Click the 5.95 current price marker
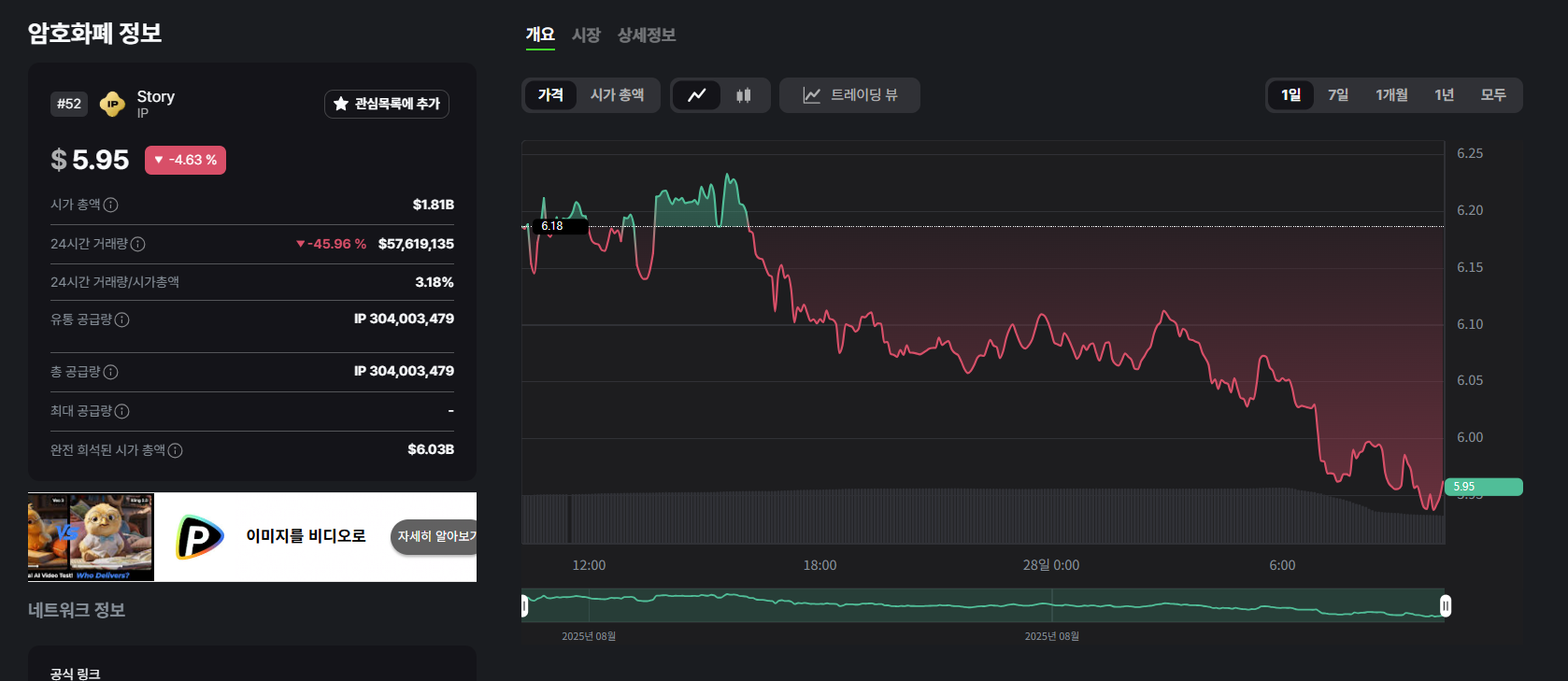The width and height of the screenshot is (1568, 681). [x=1484, y=487]
